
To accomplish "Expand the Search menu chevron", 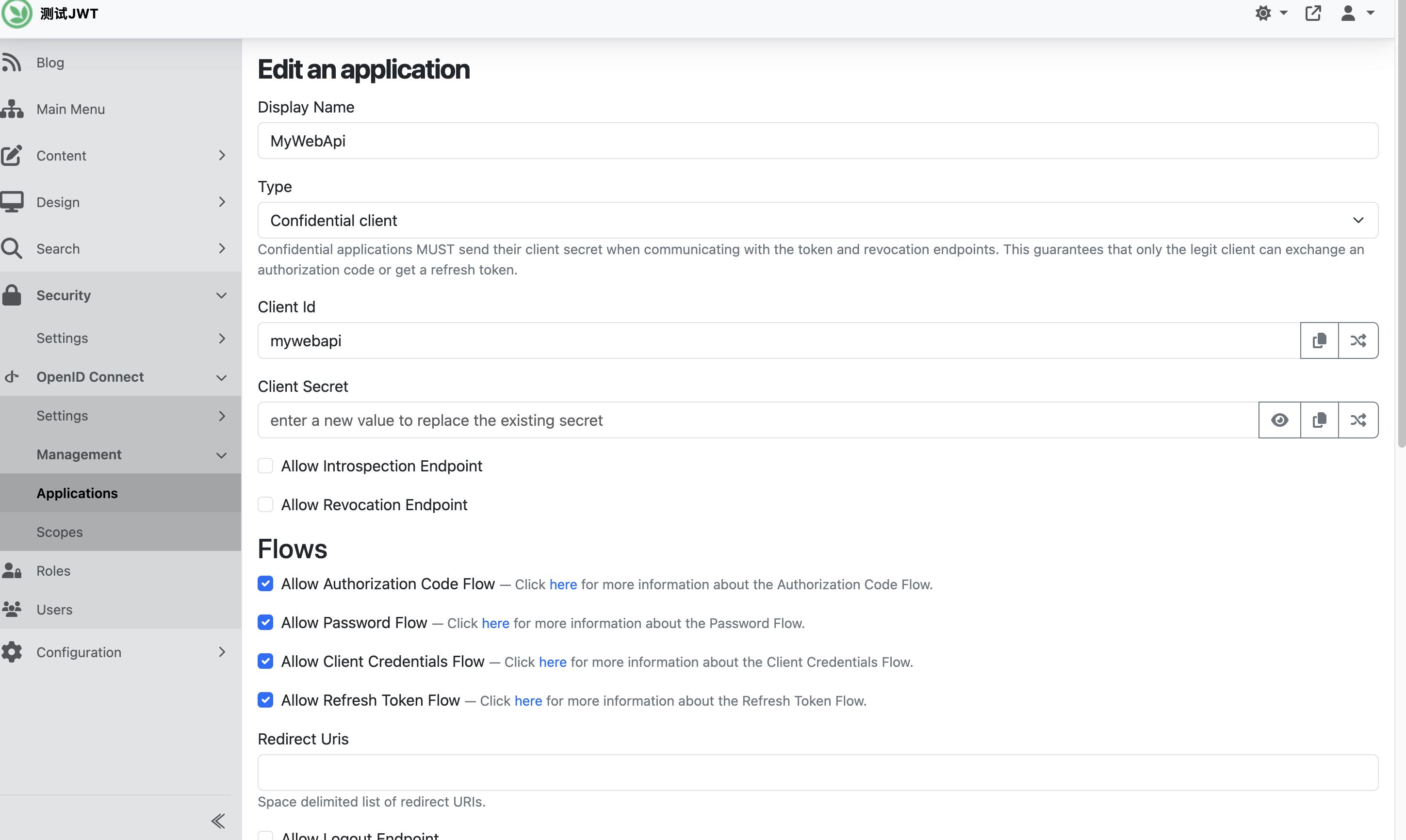I will point(222,248).
